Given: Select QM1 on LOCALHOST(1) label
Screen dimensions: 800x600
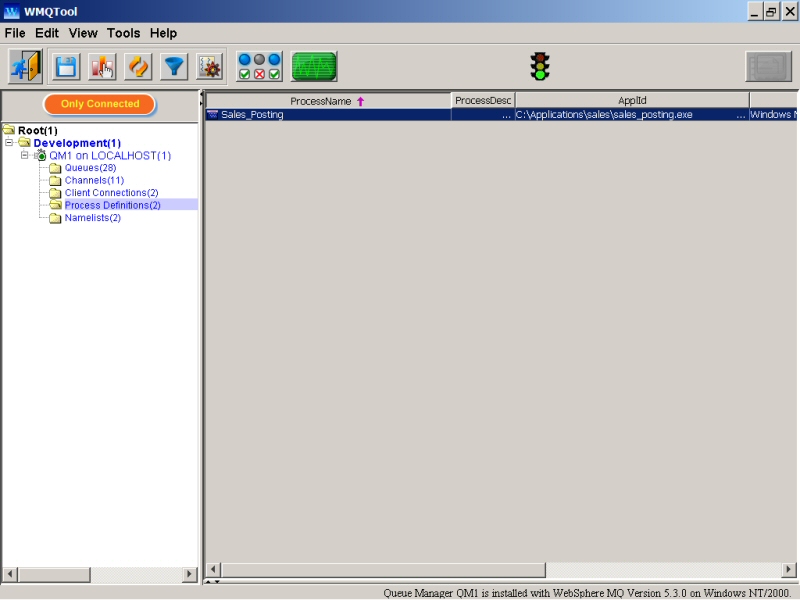Looking at the screenshot, I should (x=110, y=156).
